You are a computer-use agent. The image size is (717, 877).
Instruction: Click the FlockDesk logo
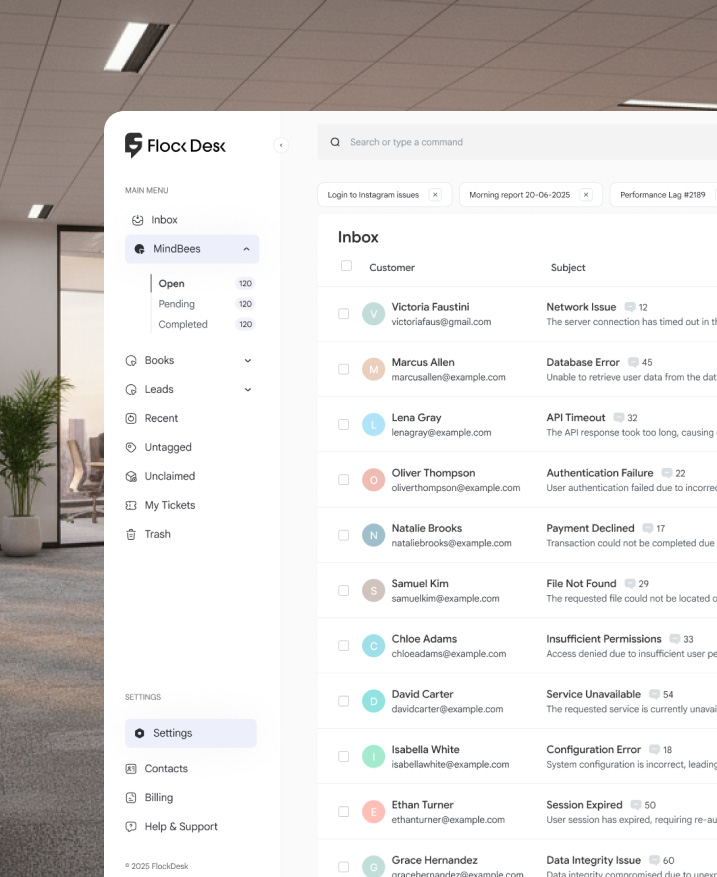pos(175,145)
